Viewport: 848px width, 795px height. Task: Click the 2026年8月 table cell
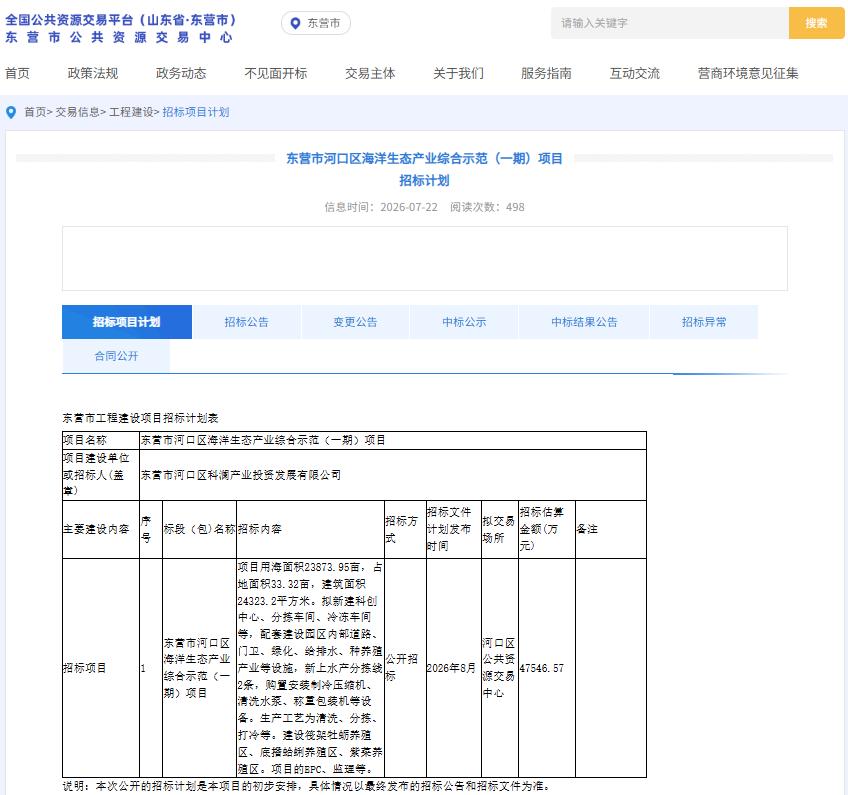coord(454,668)
